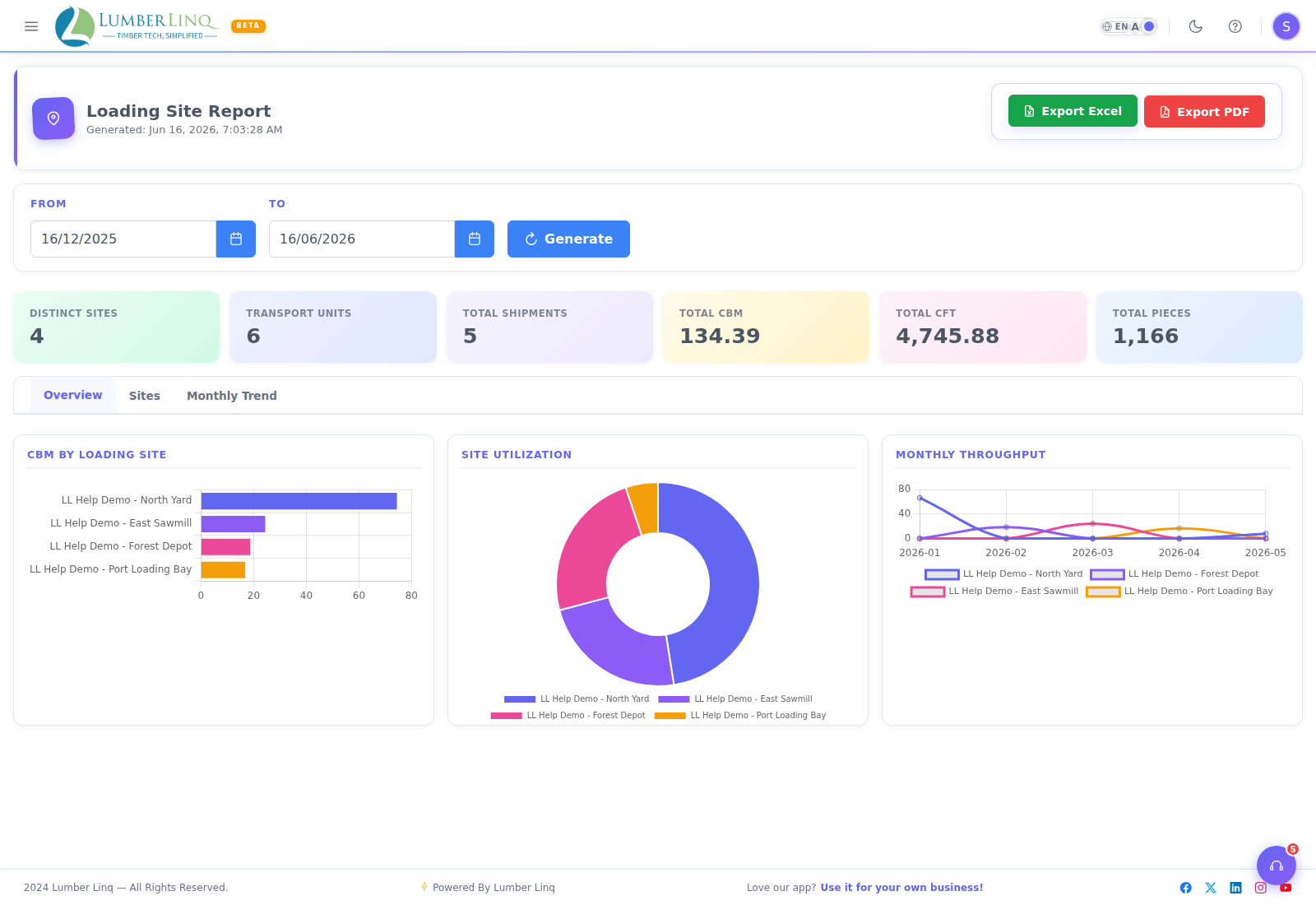Toggle East Sawmill series in Monthly Throughput legend
This screenshot has height=905, width=1316.
click(x=994, y=592)
